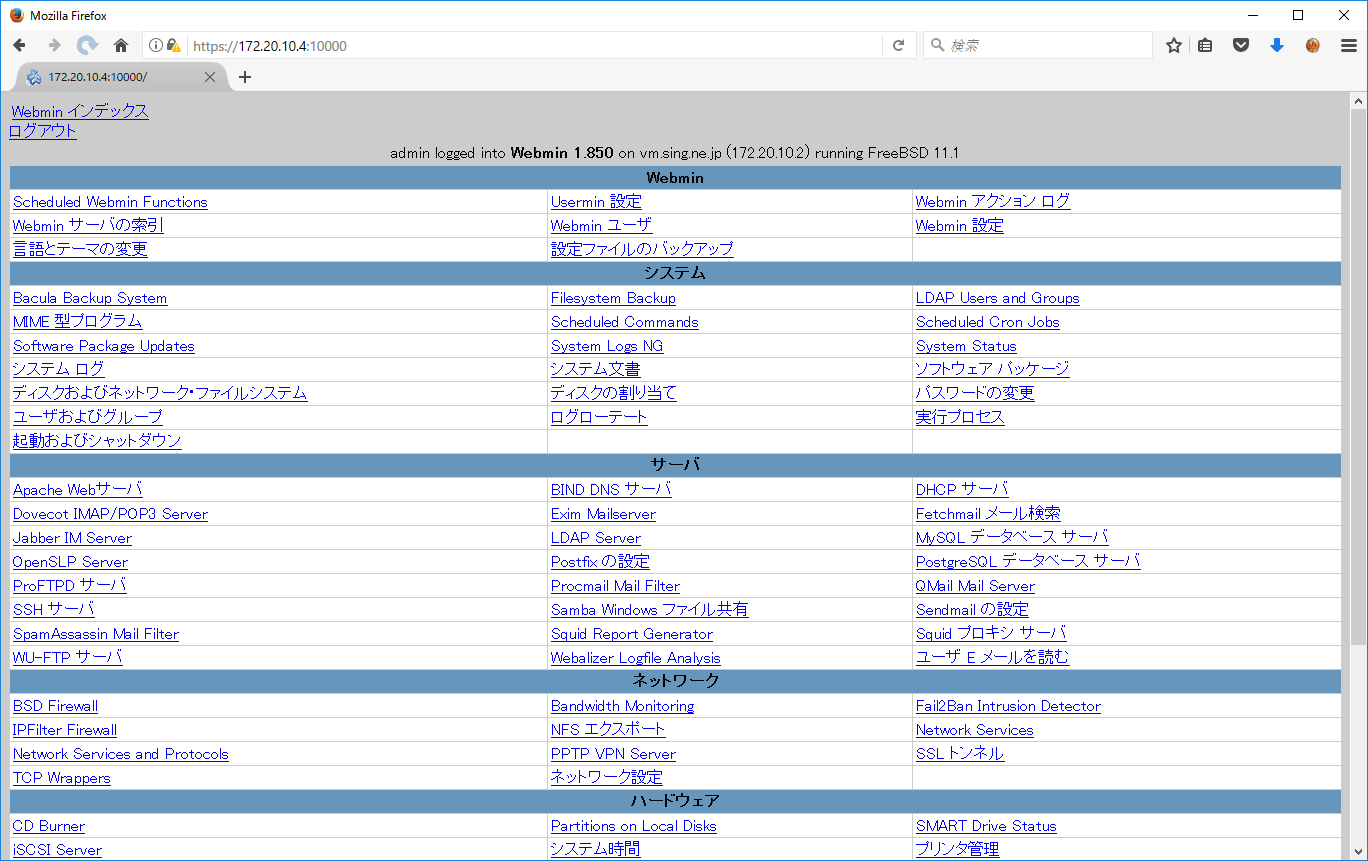
Task: Open SMART Drive Status link
Action: 986,826
